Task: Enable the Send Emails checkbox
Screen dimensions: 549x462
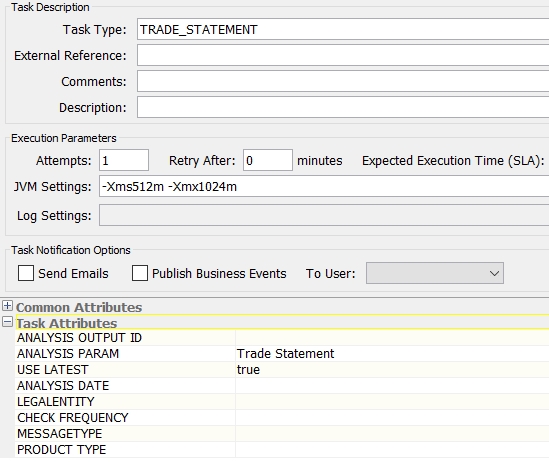Action: coord(26,273)
